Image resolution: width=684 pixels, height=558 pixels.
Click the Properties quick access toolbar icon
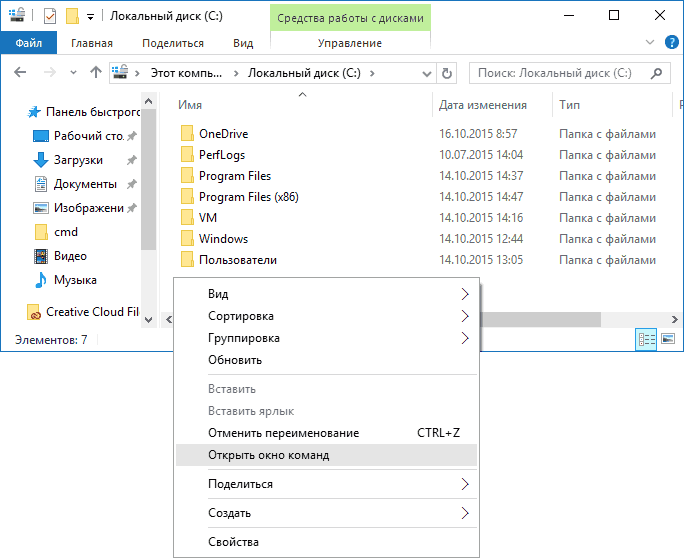coord(50,17)
